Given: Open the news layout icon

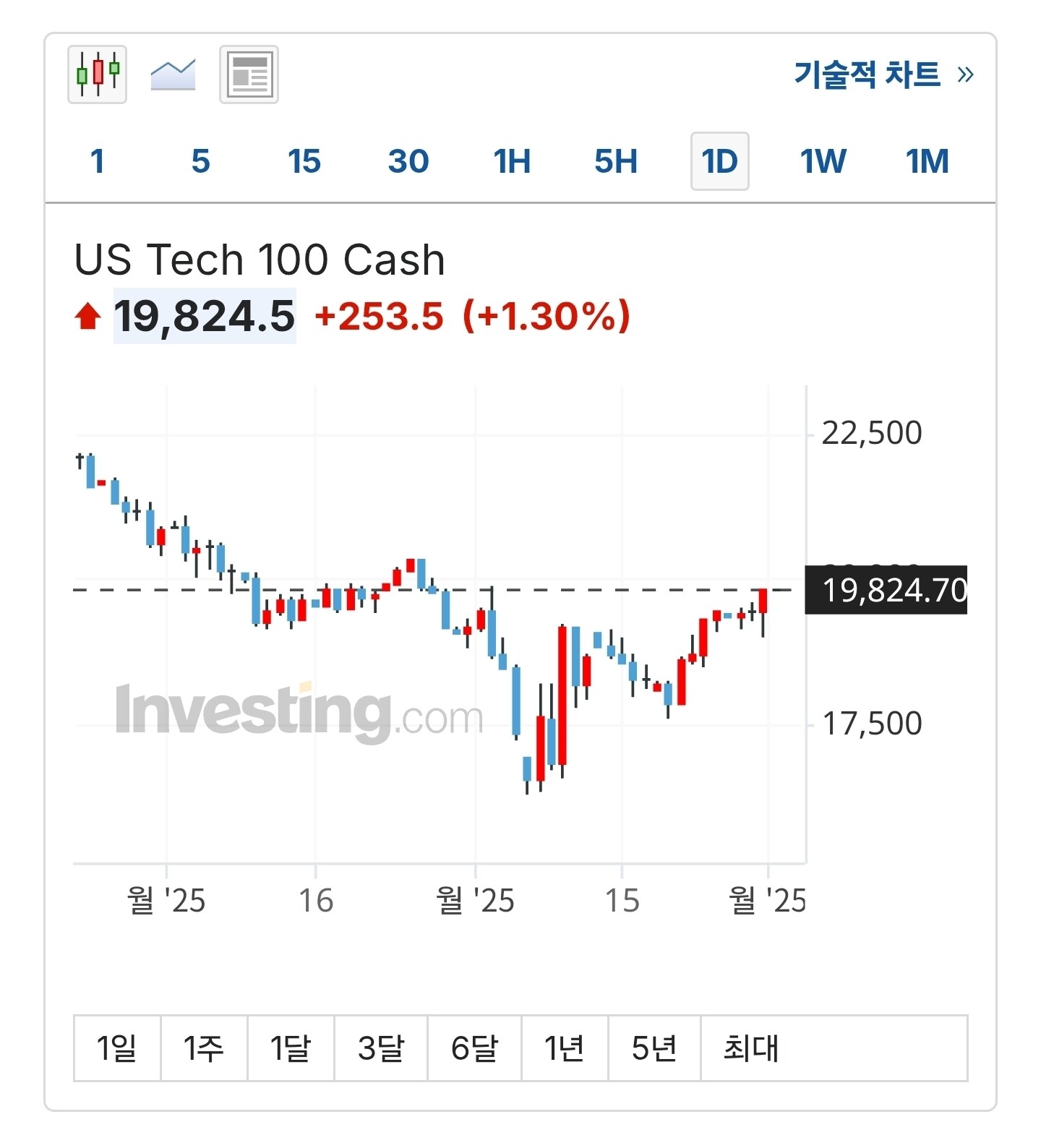Looking at the screenshot, I should 249,74.
